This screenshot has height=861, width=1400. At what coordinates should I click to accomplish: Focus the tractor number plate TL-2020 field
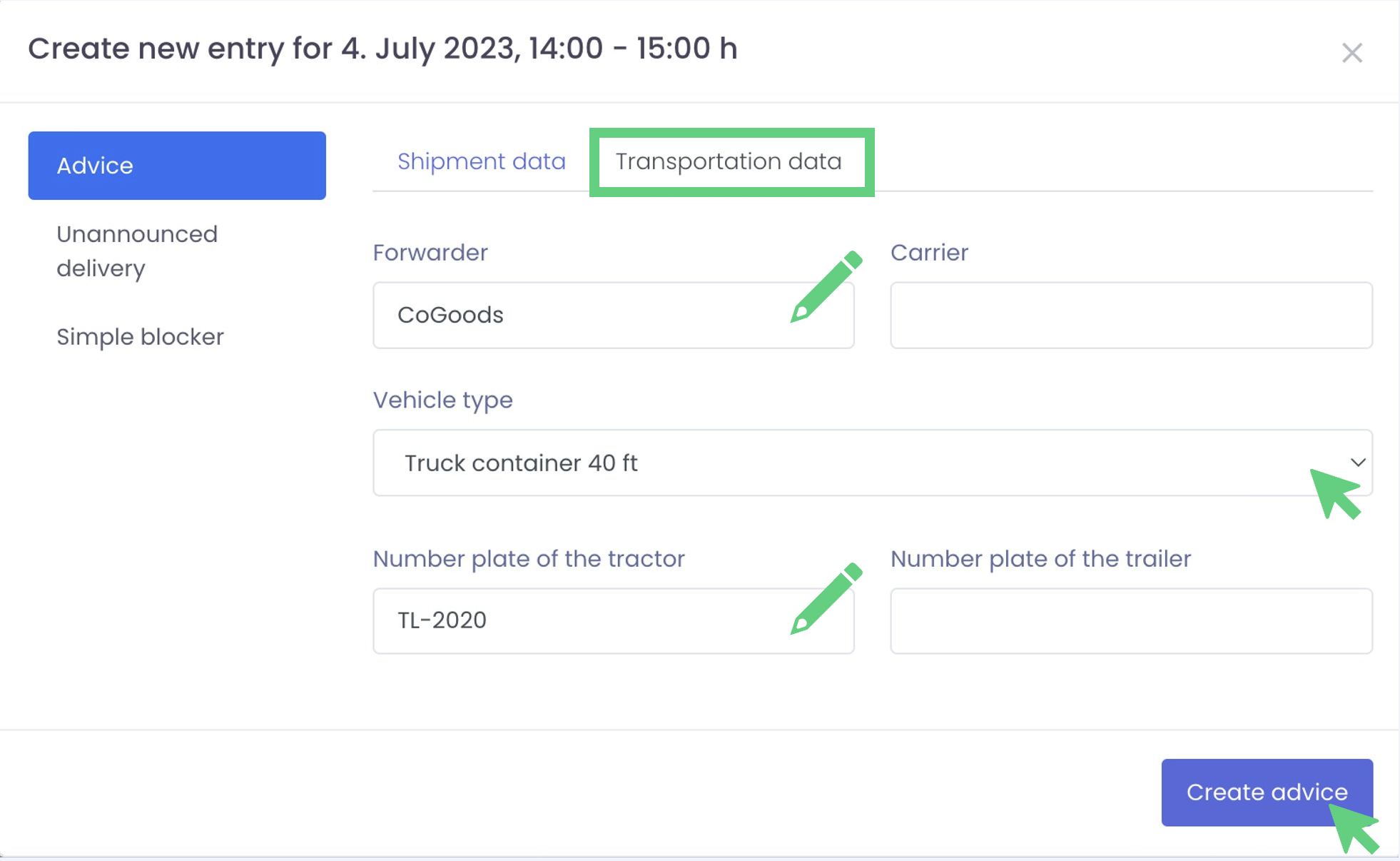coord(571,620)
